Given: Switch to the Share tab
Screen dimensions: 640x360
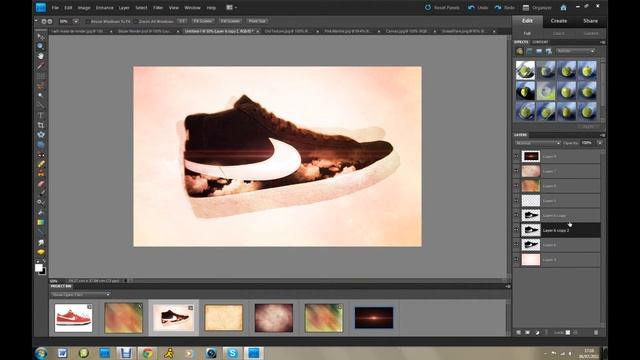Looking at the screenshot, I should (590, 21).
